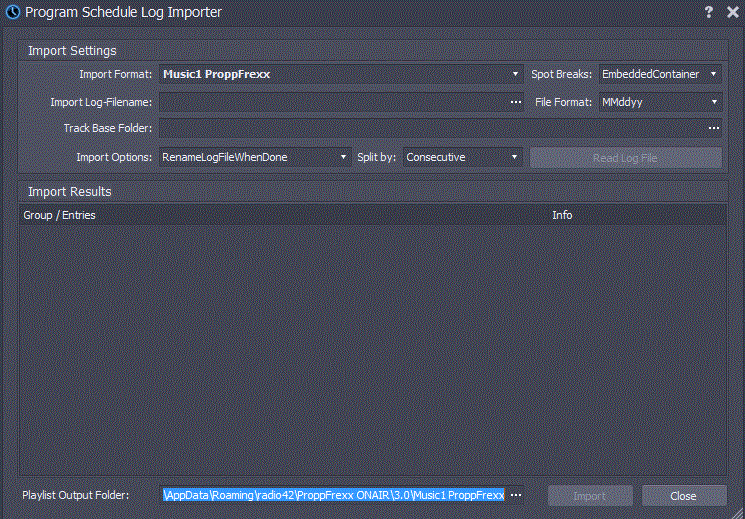
Task: Click the Import Settings section heading
Action: tap(72, 51)
